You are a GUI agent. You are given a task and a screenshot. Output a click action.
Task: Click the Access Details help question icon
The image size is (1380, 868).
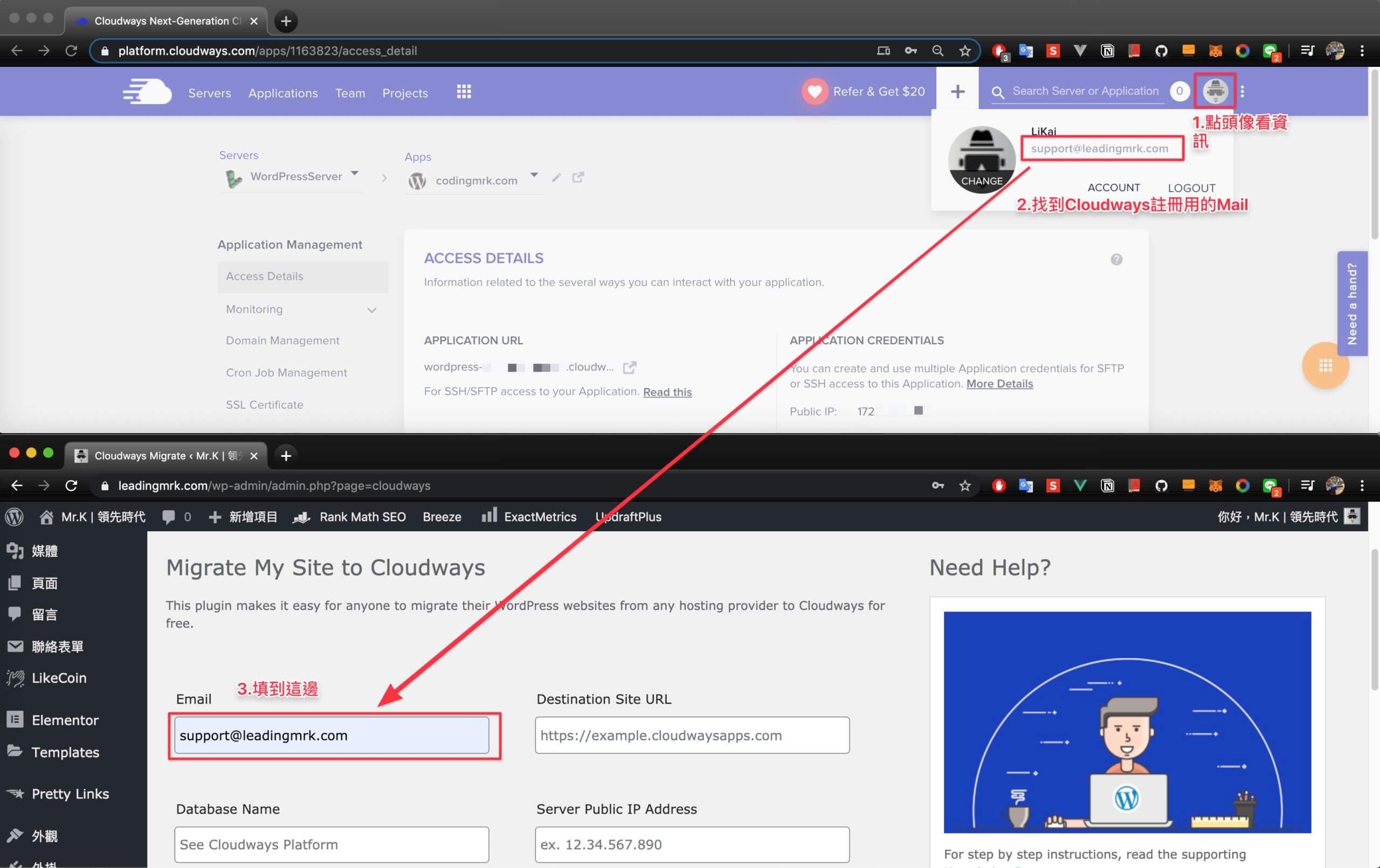pyautogui.click(x=1116, y=260)
